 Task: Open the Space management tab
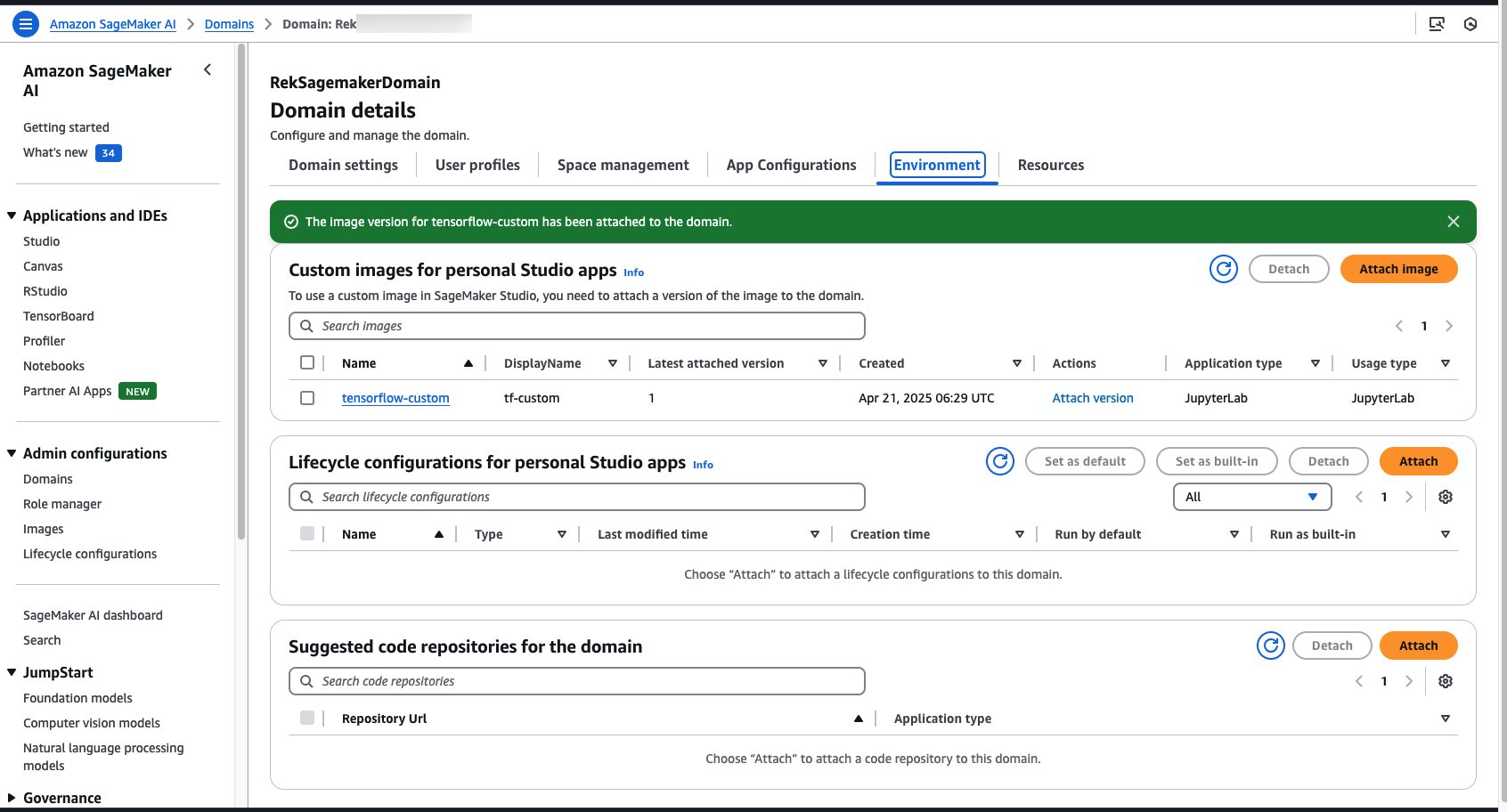click(x=623, y=165)
